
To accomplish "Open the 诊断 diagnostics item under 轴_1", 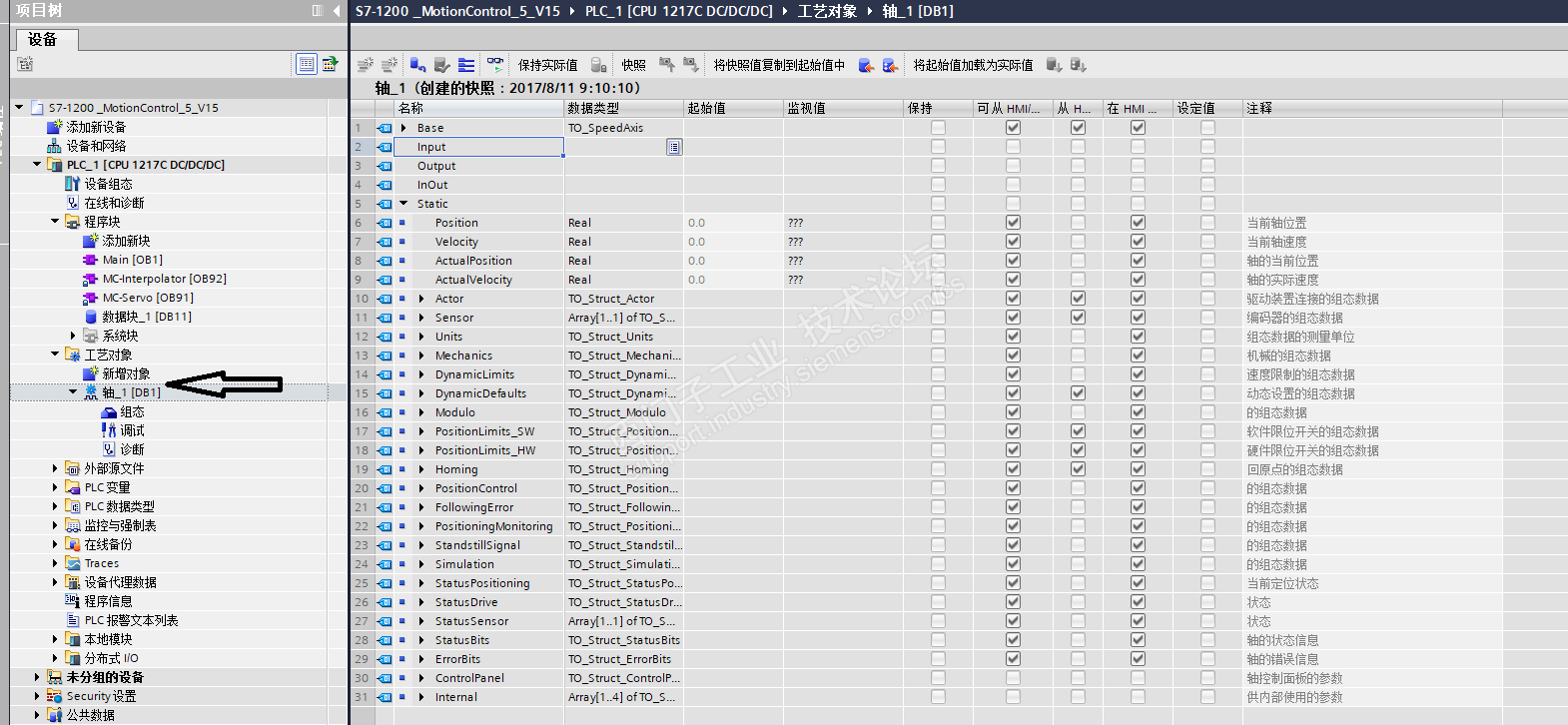I will [x=132, y=449].
